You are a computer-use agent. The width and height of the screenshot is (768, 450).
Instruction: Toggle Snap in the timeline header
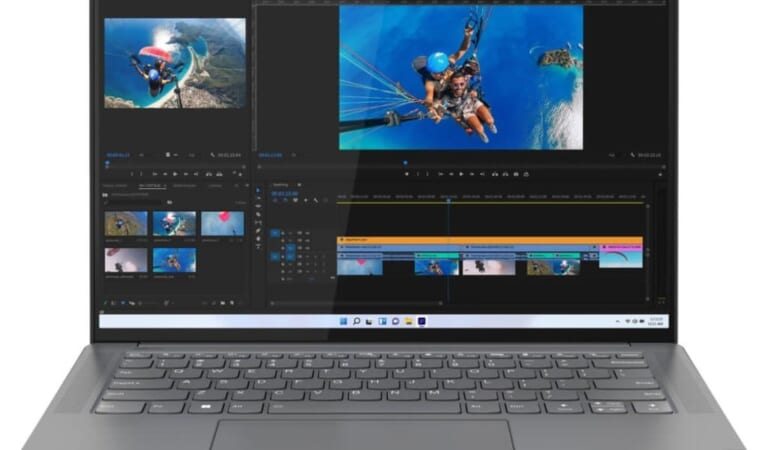pyautogui.click(x=285, y=200)
